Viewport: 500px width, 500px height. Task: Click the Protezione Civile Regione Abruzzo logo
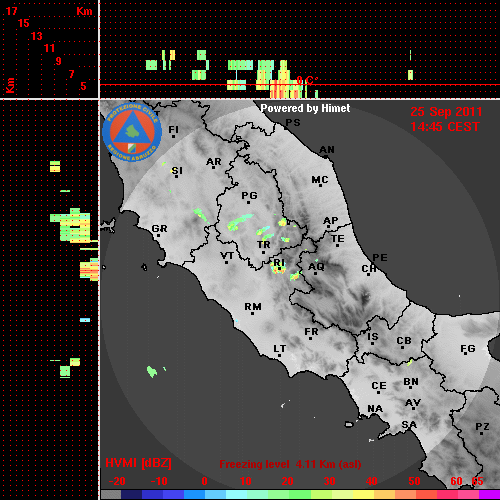tap(132, 132)
